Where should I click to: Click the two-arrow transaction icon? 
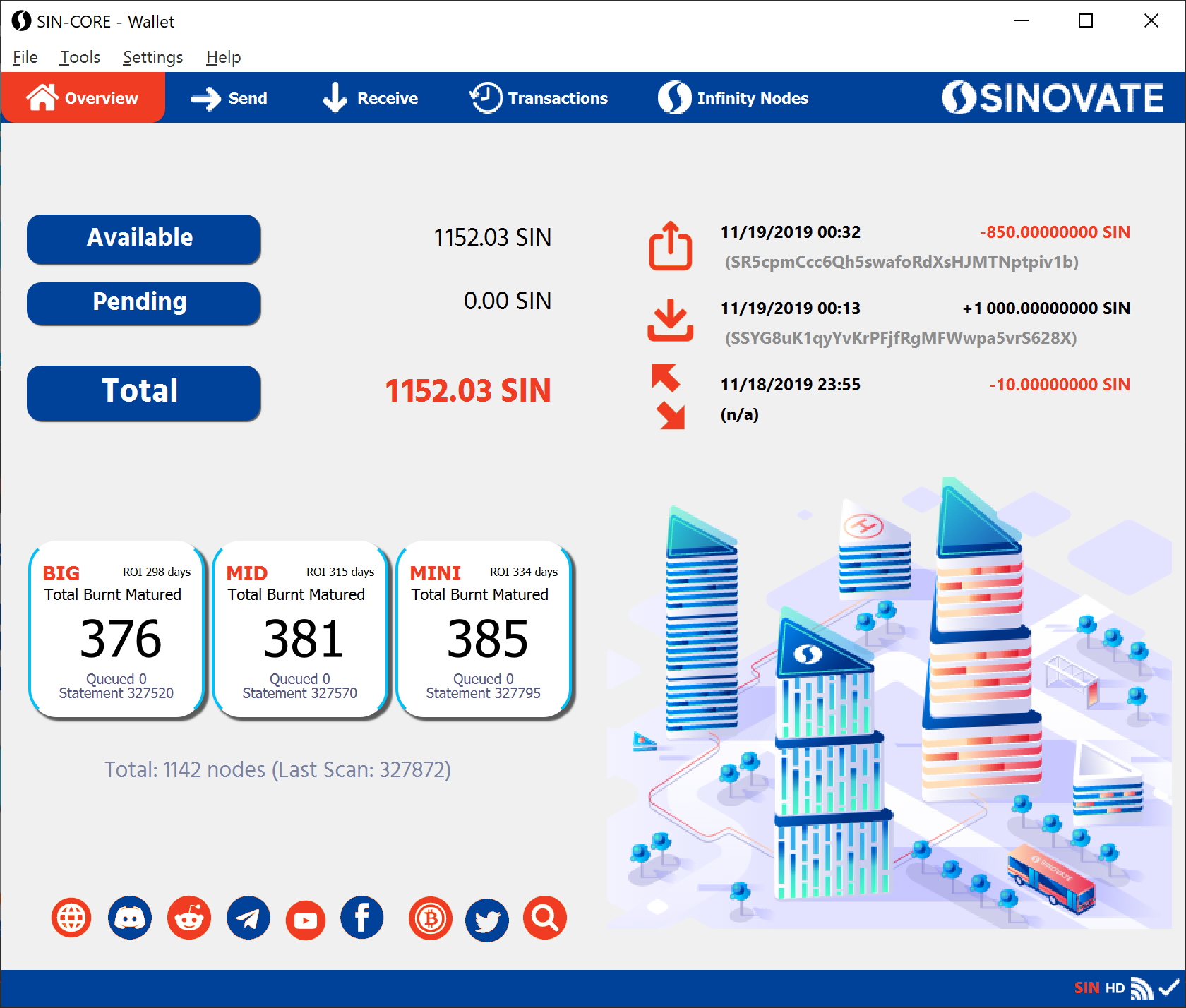[x=668, y=396]
